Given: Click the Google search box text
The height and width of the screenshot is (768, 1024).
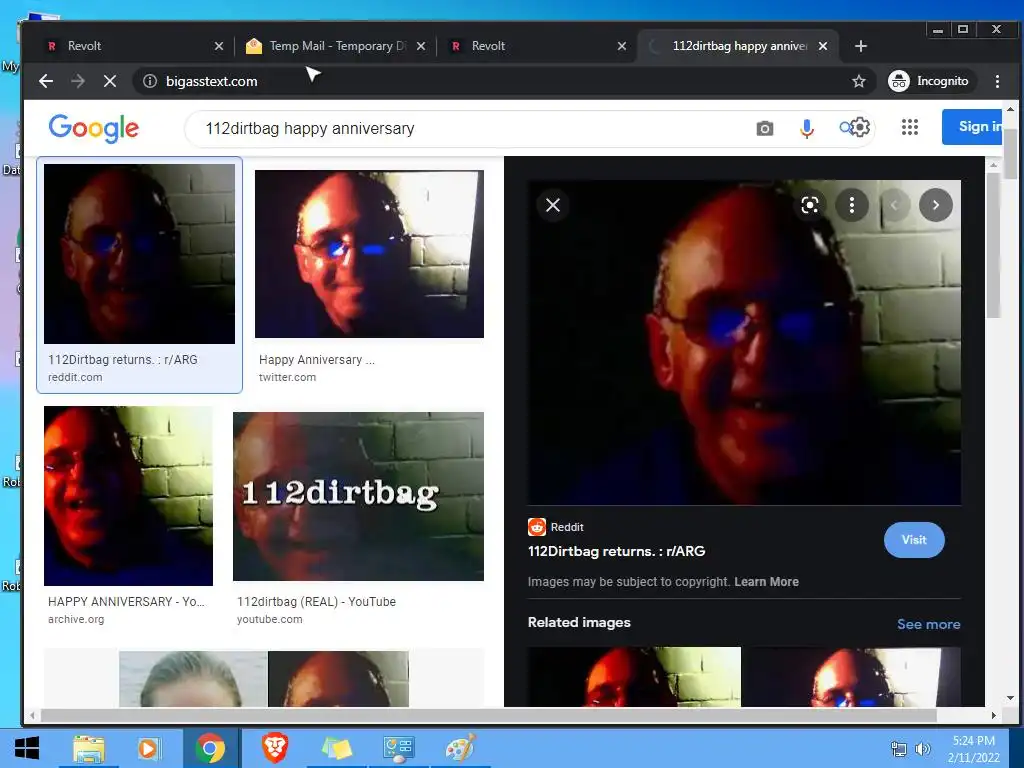Looking at the screenshot, I should coord(310,129).
